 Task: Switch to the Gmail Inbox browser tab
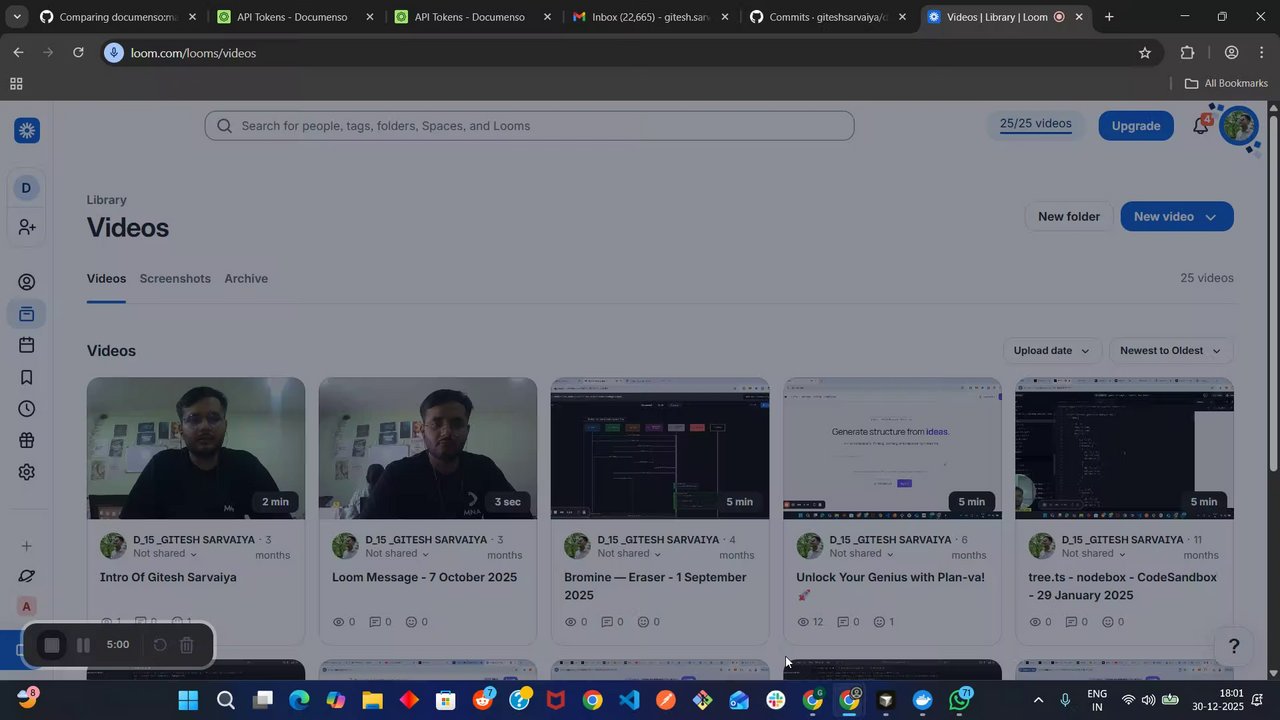click(651, 17)
